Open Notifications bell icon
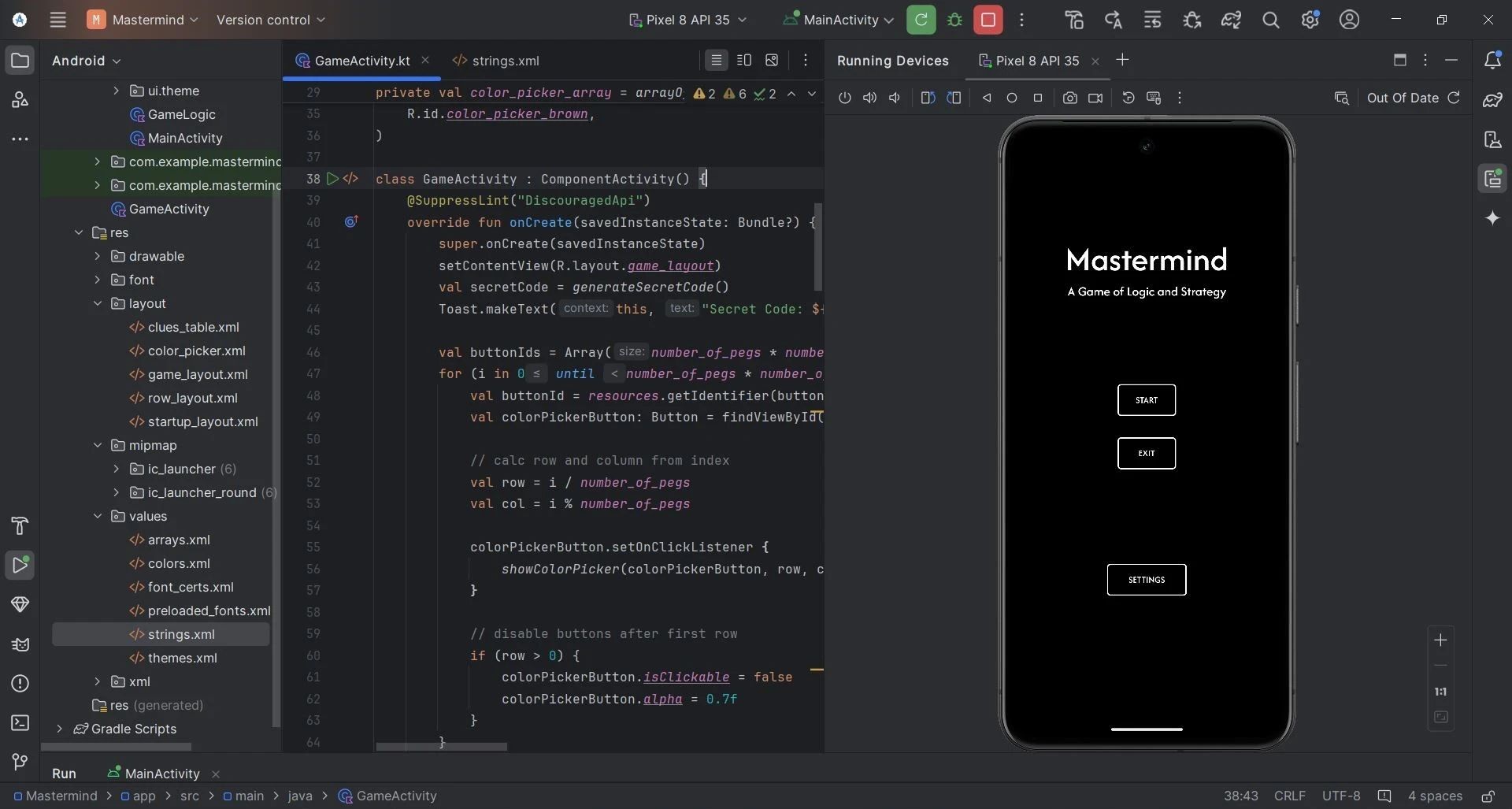Screen dimensions: 1512x809 click(1492, 60)
